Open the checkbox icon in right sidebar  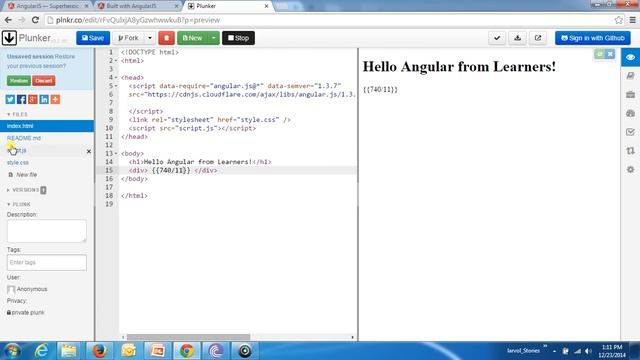click(630, 132)
